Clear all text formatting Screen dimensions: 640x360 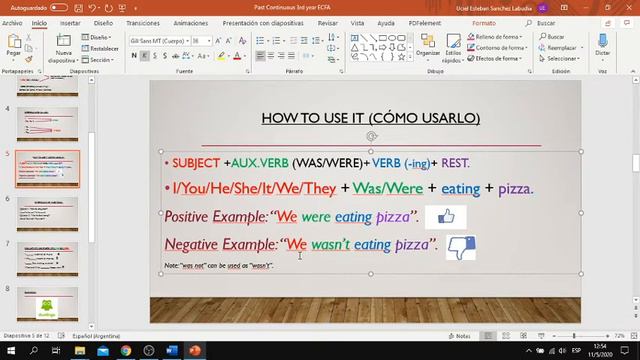(242, 41)
